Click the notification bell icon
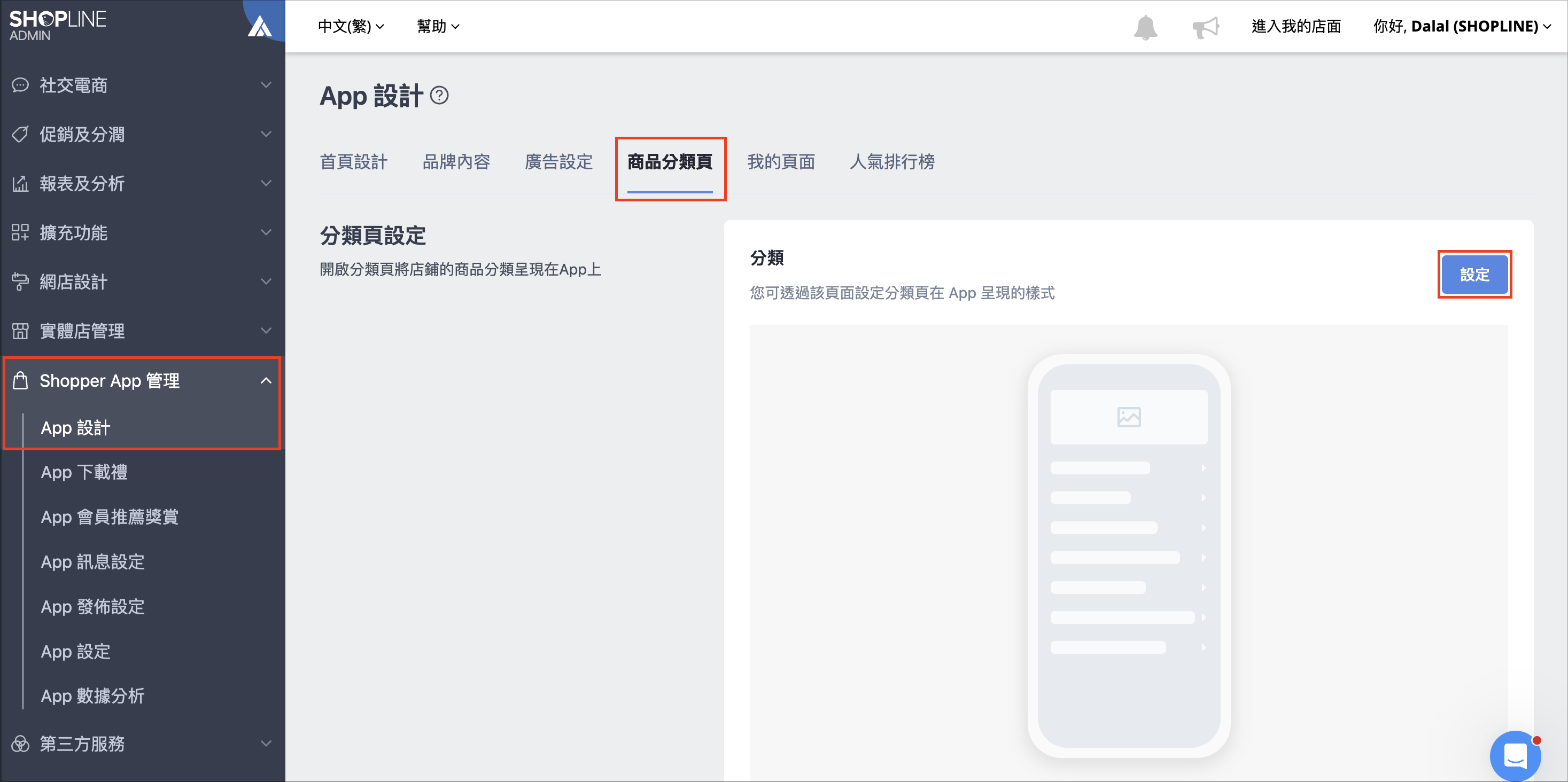The height and width of the screenshot is (782, 1568). 1145,27
